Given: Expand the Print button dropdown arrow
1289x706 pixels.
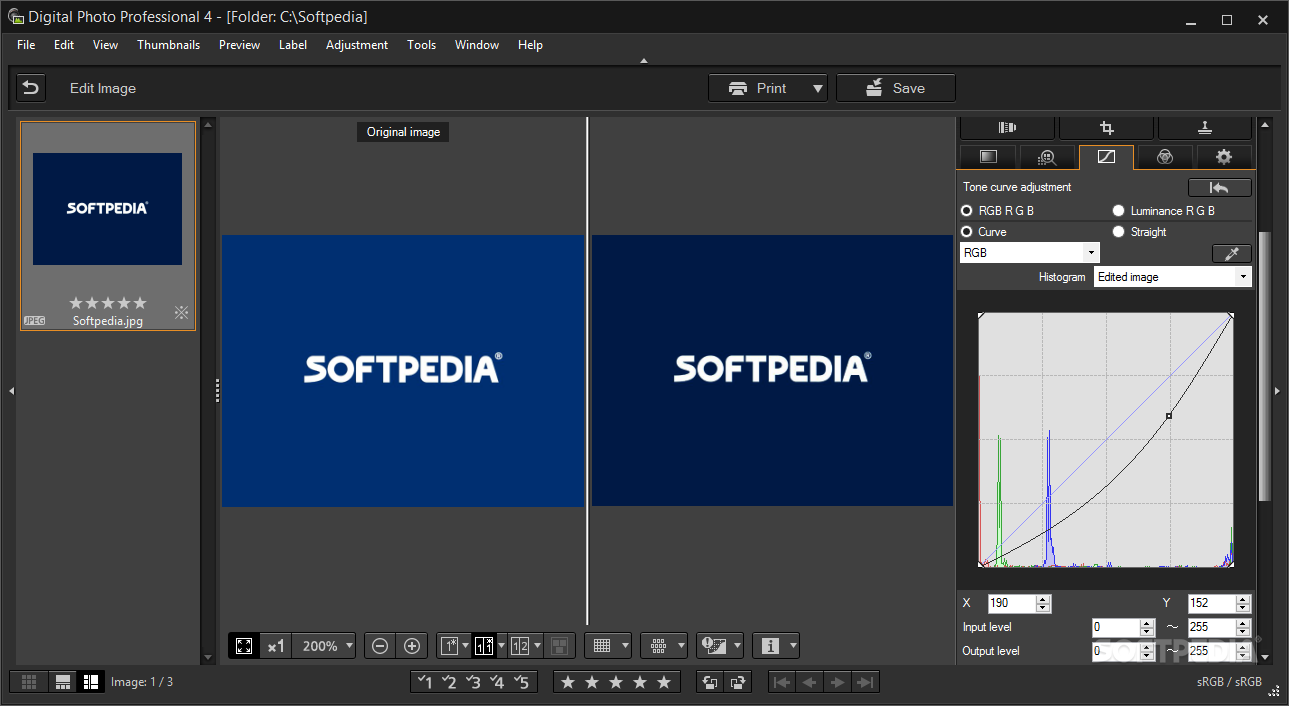Looking at the screenshot, I should 818,88.
